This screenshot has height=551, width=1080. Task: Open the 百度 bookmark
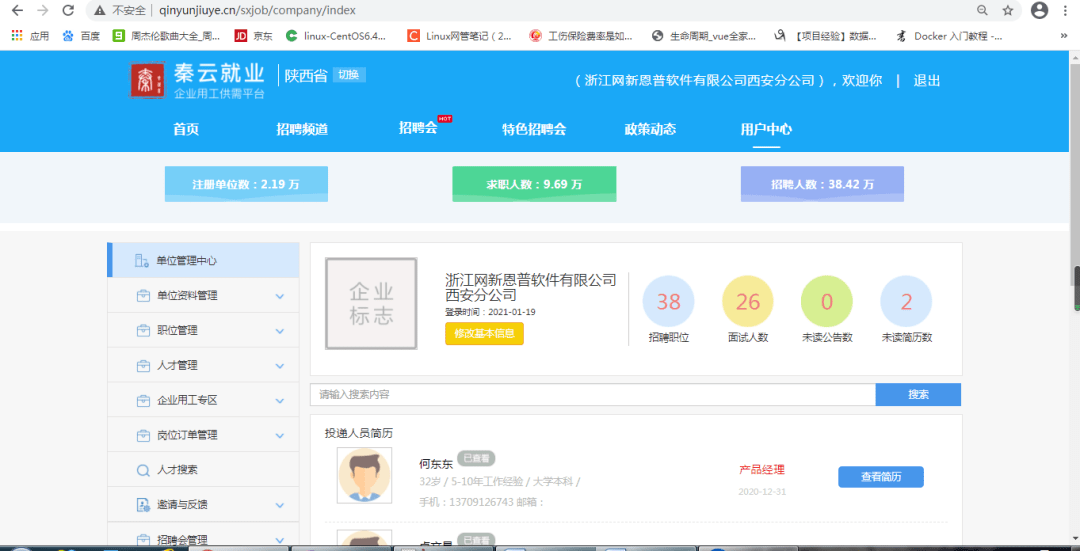tap(81, 36)
